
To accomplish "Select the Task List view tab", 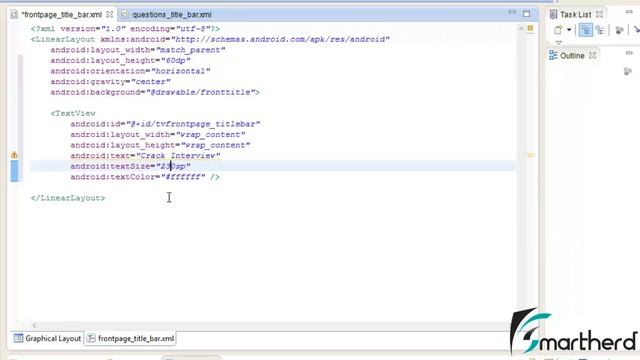I will (575, 15).
